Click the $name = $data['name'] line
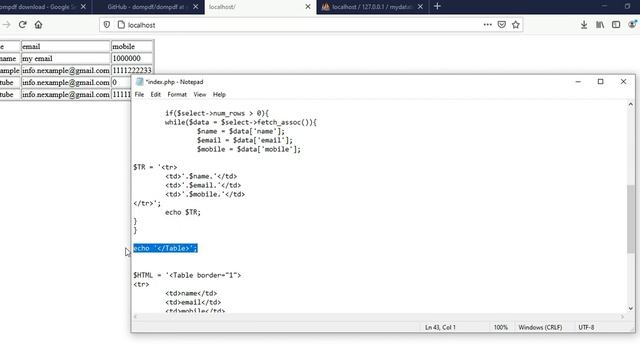Screen dimensions: 640x360 241,131
